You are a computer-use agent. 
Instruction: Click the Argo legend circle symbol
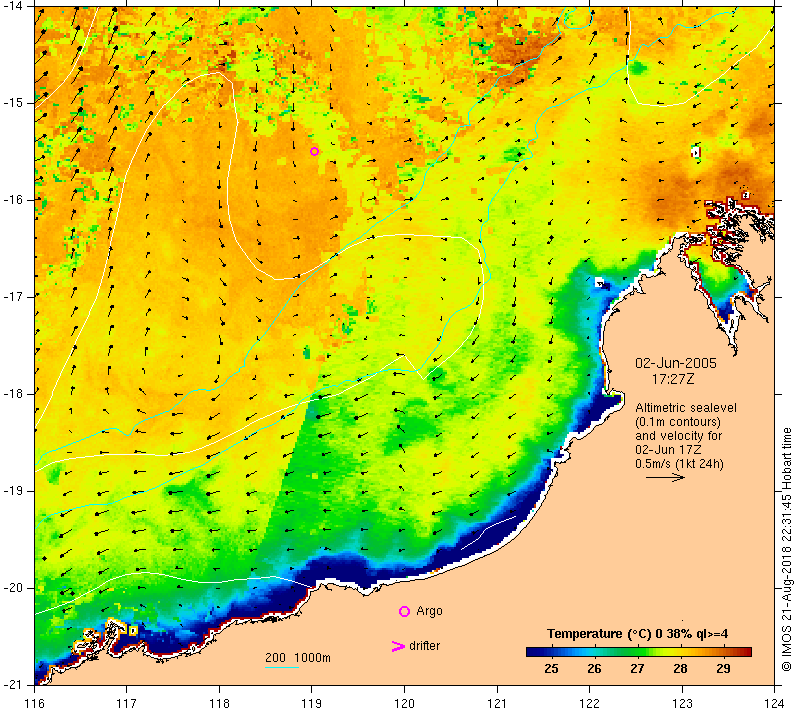404,611
